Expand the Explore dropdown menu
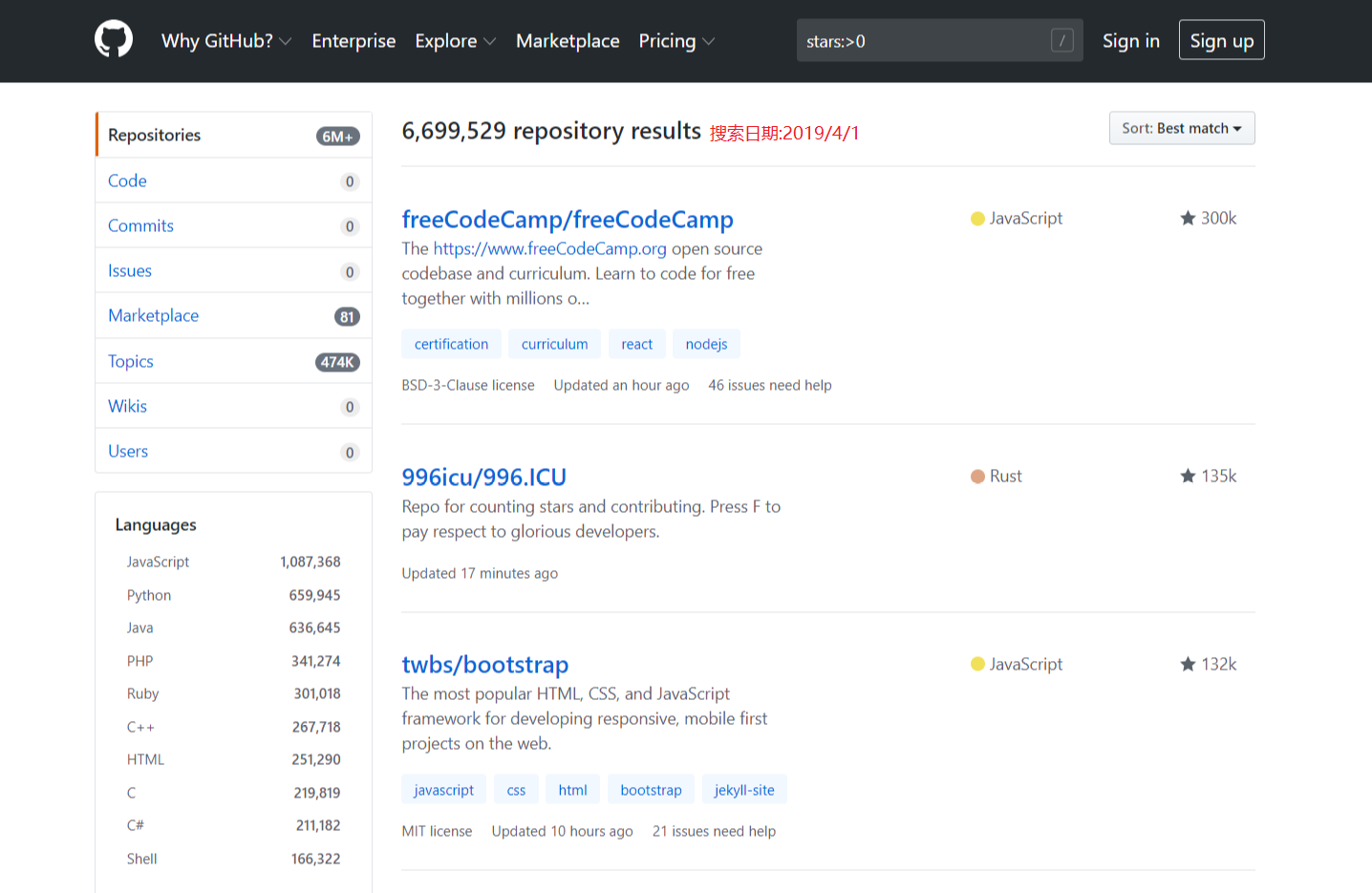The height and width of the screenshot is (893, 1372). click(x=455, y=41)
